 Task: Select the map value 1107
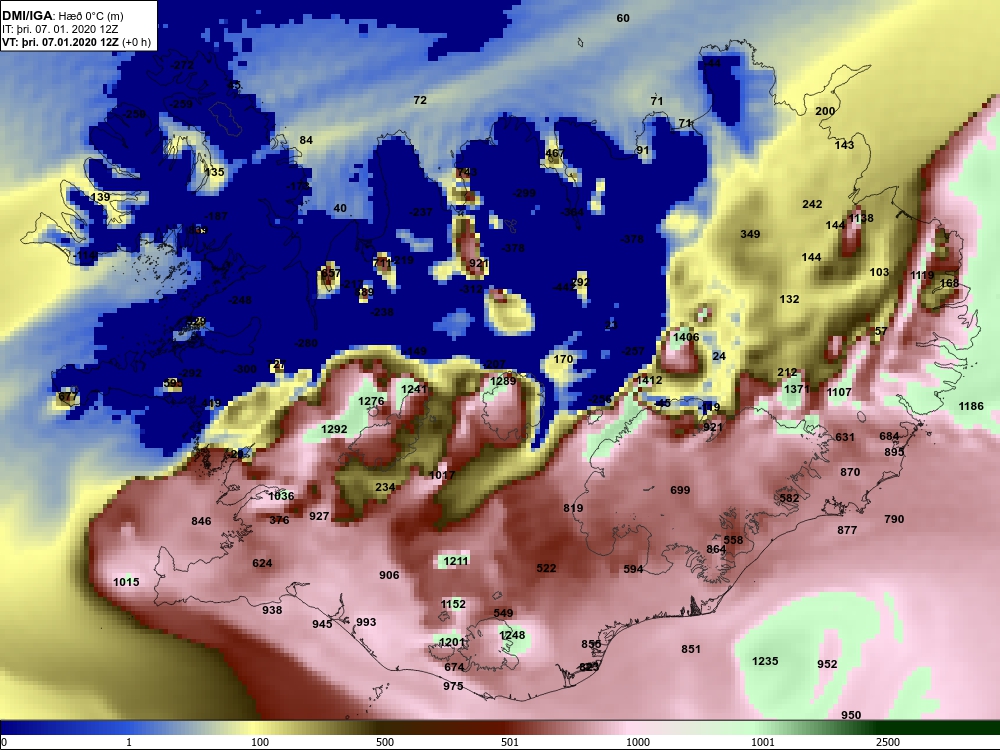[x=839, y=392]
